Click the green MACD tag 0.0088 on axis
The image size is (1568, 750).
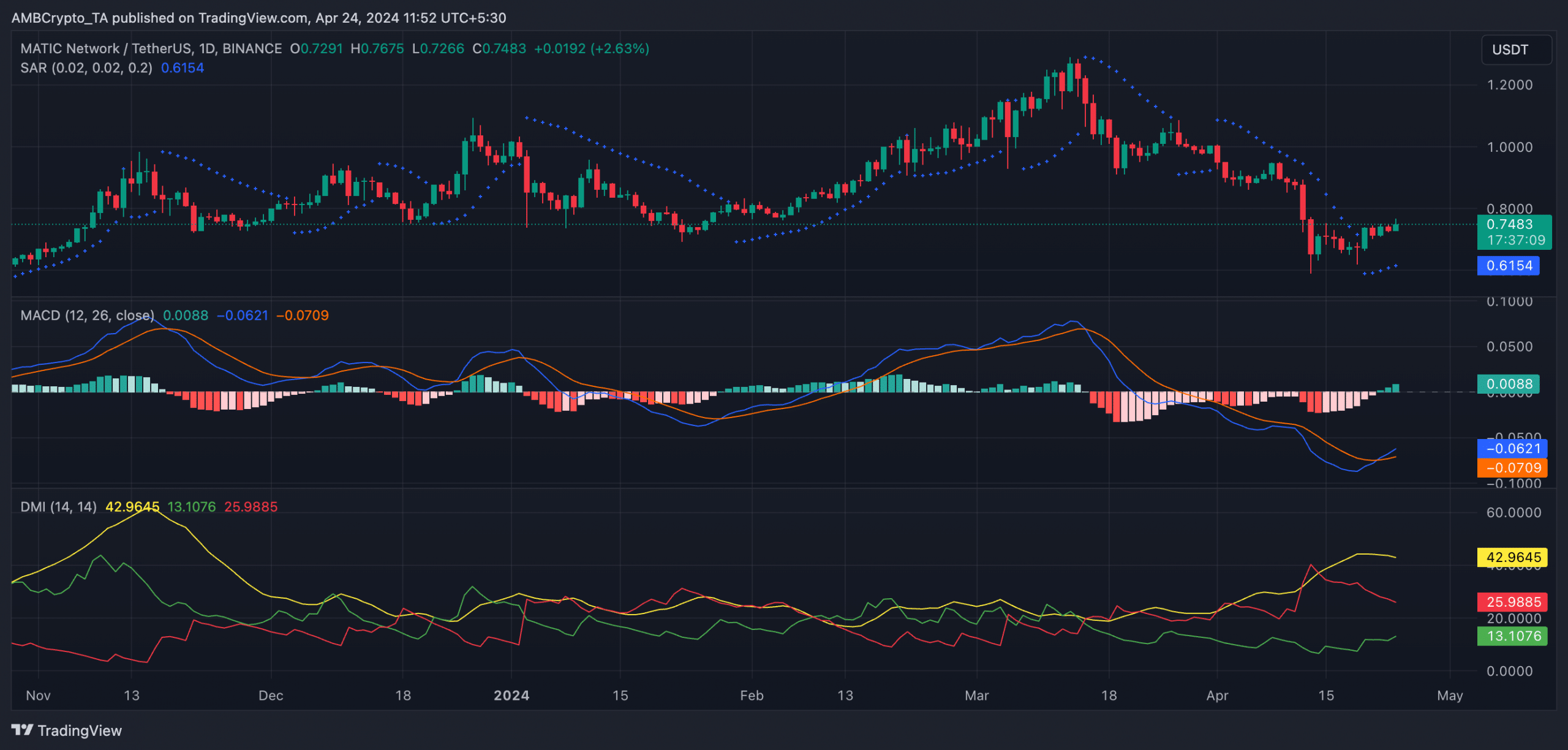(x=1509, y=384)
